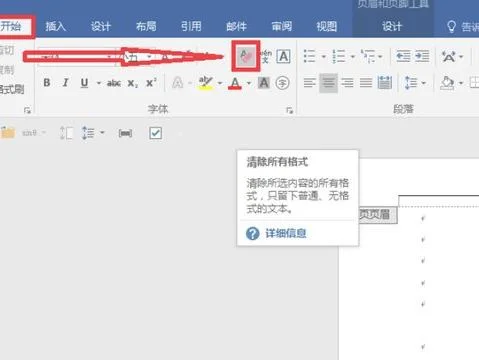479x360 pixels.
Task: Justify paragraph text
Action: (x=366, y=83)
